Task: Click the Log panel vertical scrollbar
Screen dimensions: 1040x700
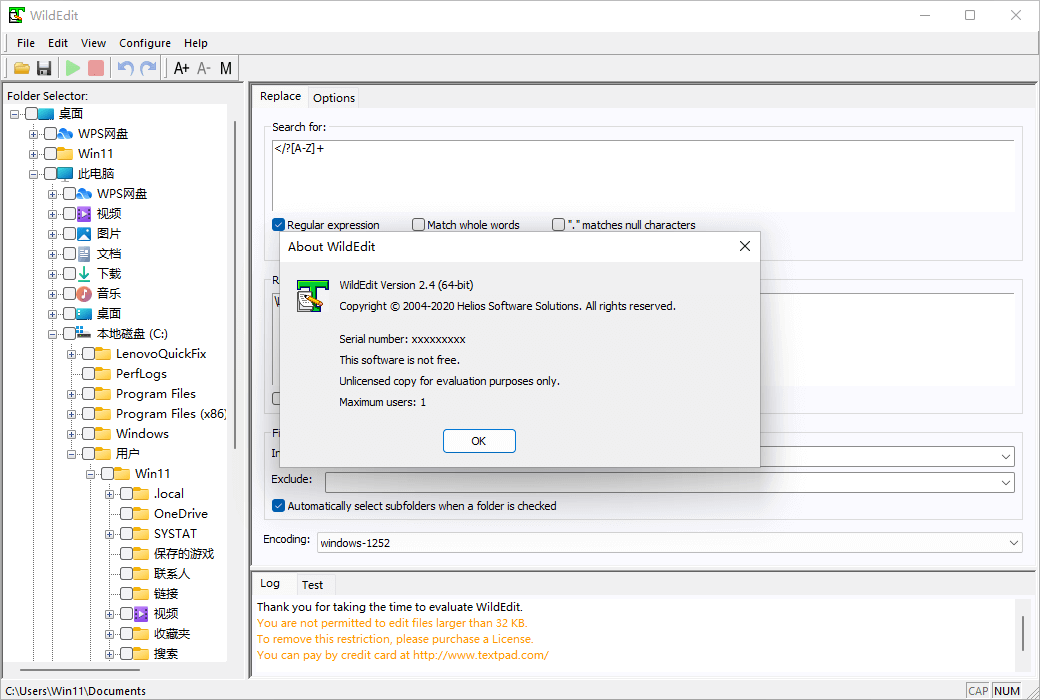Action: click(x=1022, y=634)
